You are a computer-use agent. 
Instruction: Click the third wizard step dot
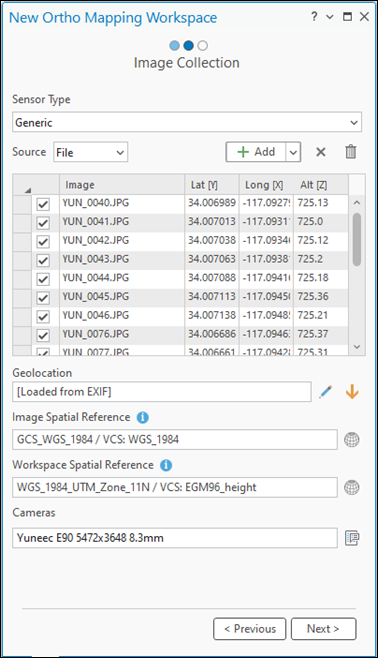tap(203, 45)
